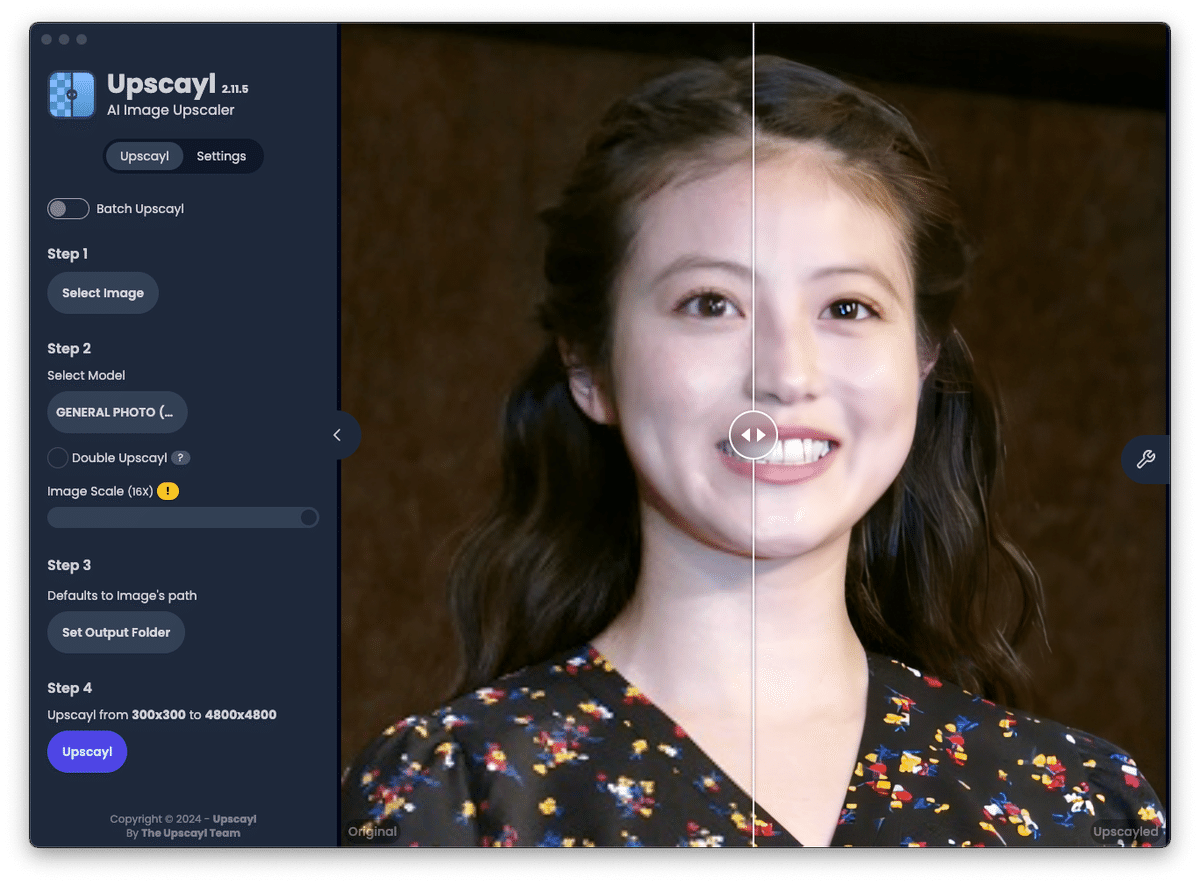The width and height of the screenshot is (1200, 884).
Task: Click the 'Batch Upscayl' label text
Action: [140, 209]
